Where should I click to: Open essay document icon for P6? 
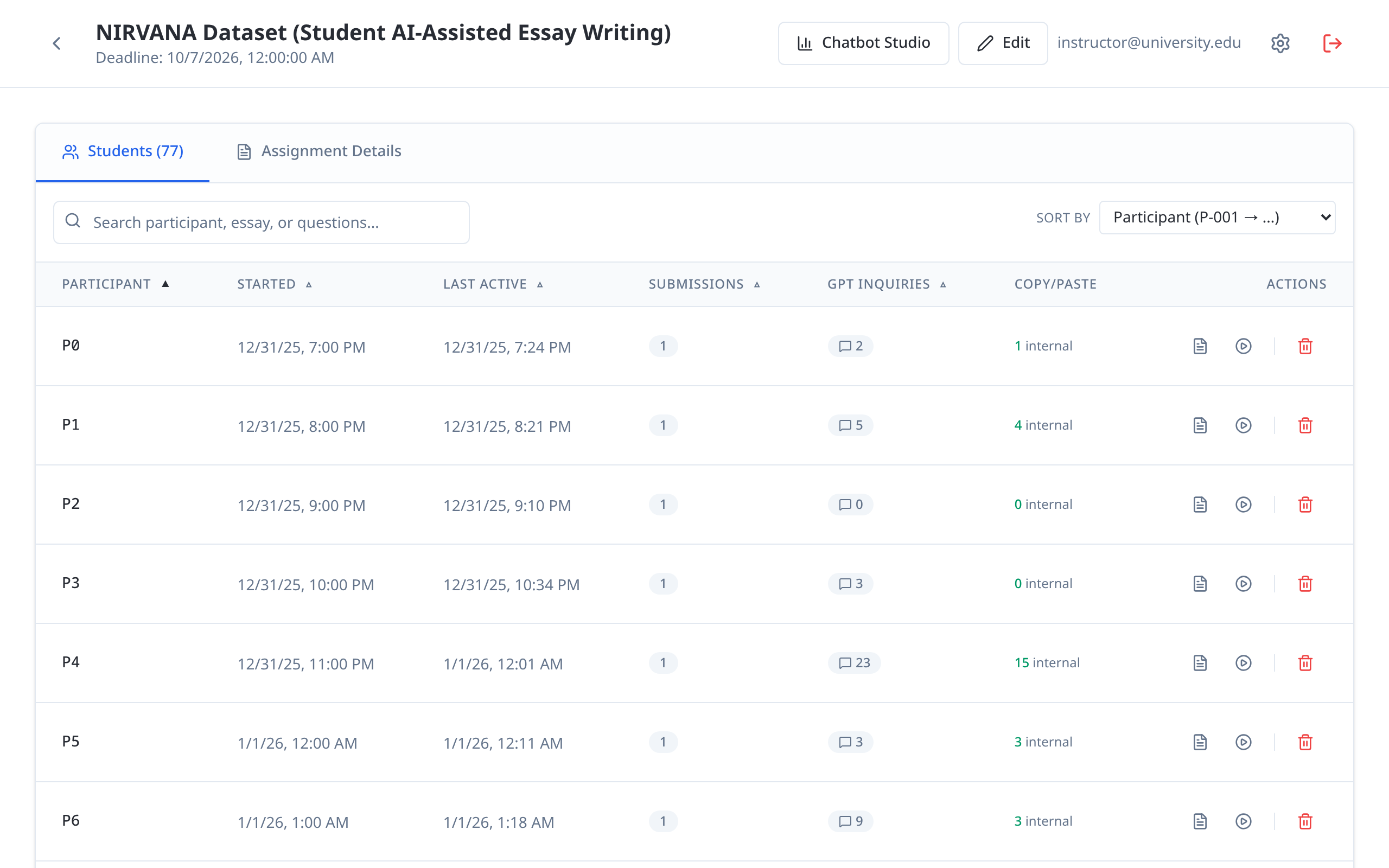click(1200, 821)
